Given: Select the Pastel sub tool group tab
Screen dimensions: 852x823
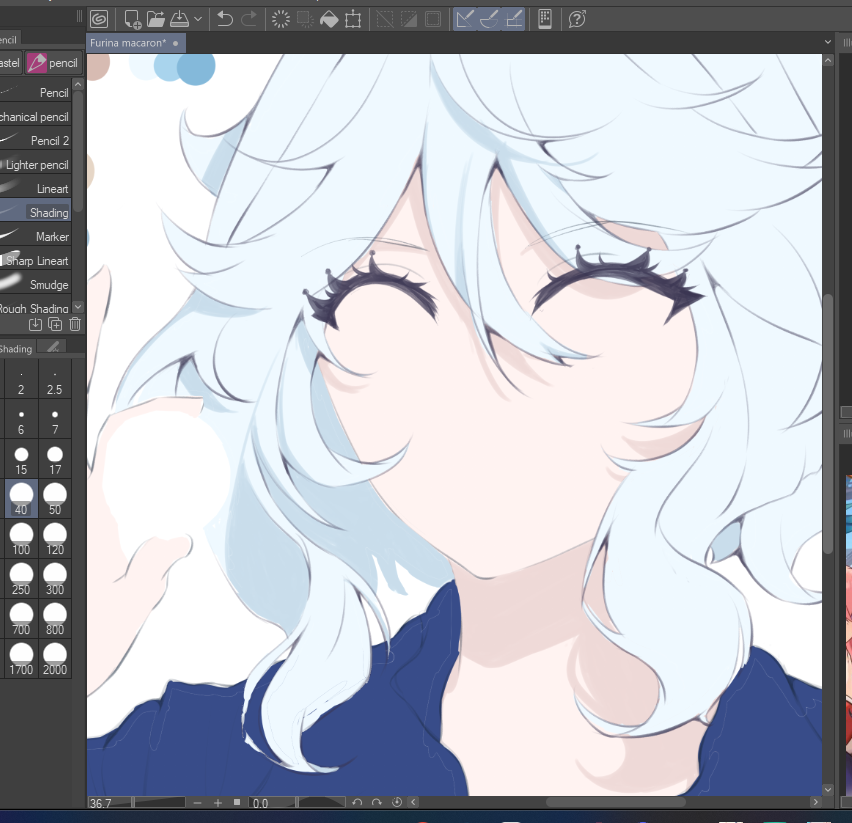Looking at the screenshot, I should pyautogui.click(x=10, y=63).
